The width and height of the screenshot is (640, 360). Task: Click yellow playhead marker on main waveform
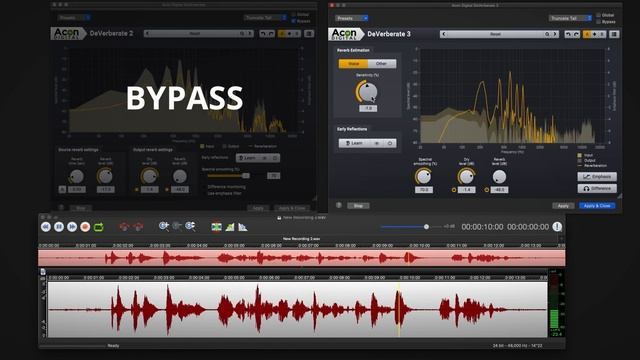point(399,309)
